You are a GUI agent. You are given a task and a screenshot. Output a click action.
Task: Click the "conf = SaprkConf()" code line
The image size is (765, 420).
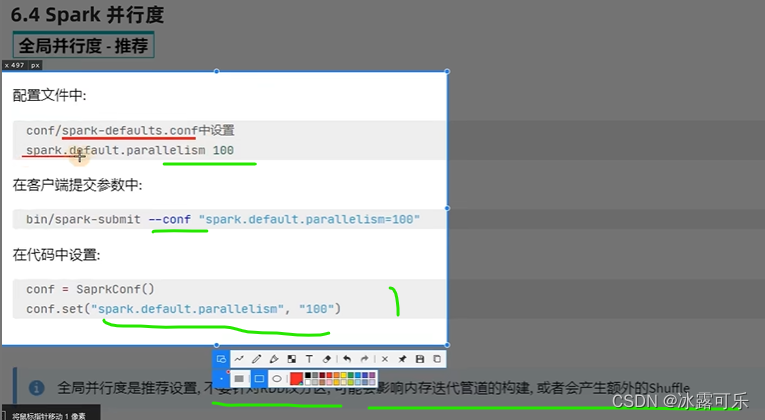(x=90, y=289)
